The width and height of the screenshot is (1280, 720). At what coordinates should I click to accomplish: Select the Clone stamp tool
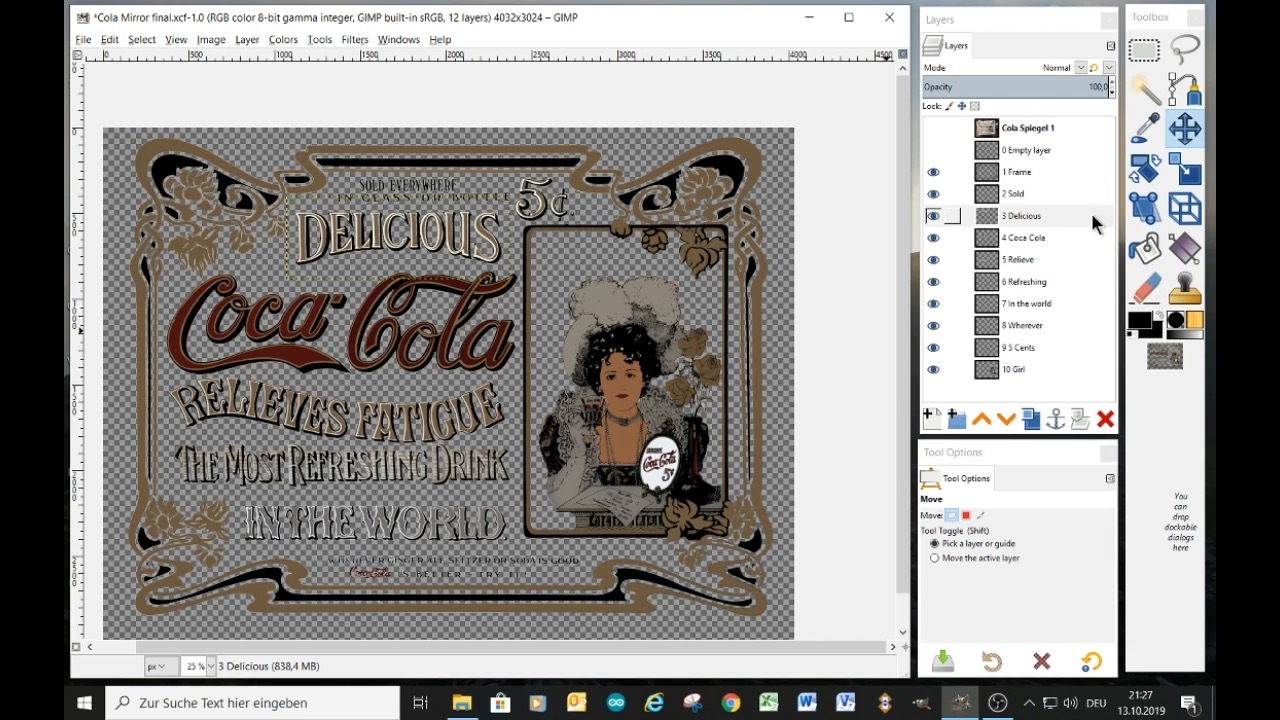pos(1185,288)
